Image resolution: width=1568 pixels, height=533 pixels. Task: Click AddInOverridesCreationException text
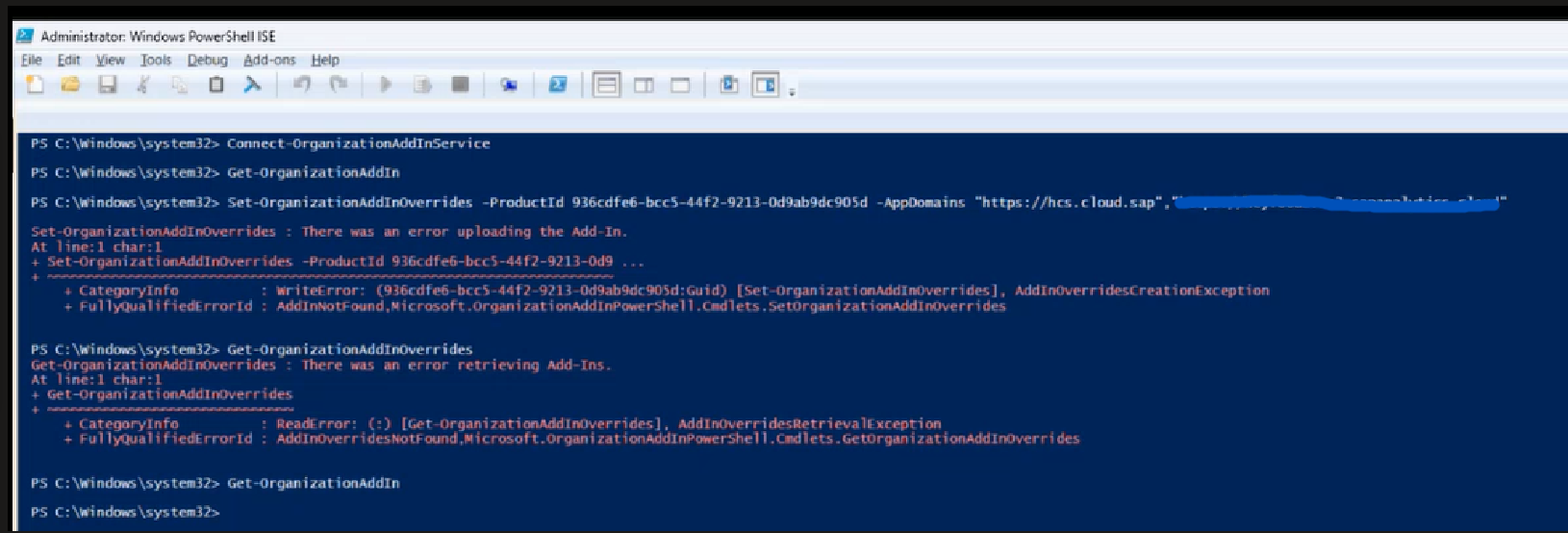(1142, 291)
